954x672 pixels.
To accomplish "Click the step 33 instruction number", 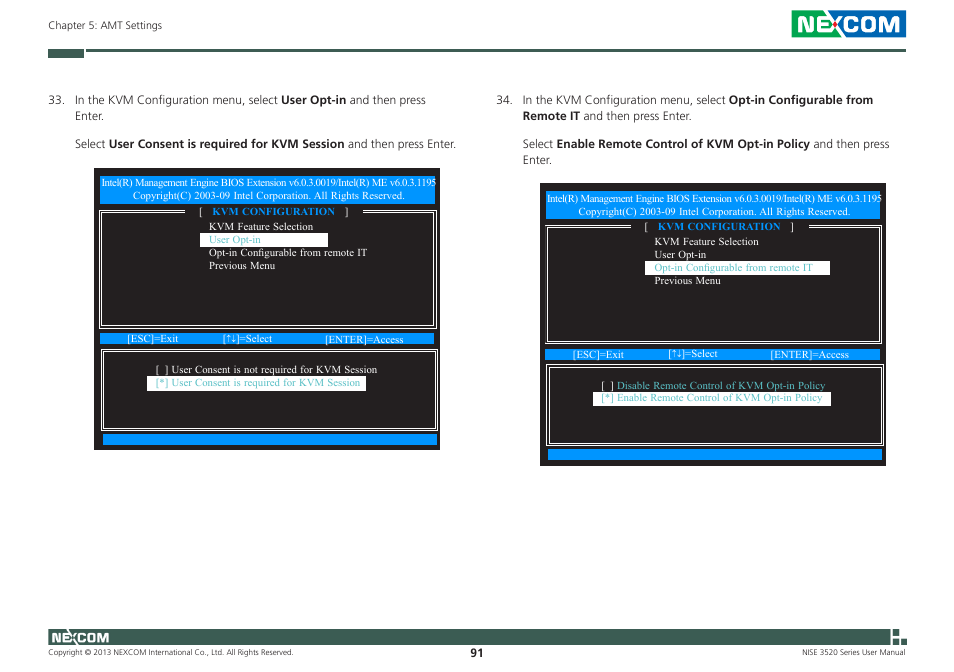I will pyautogui.click(x=56, y=100).
